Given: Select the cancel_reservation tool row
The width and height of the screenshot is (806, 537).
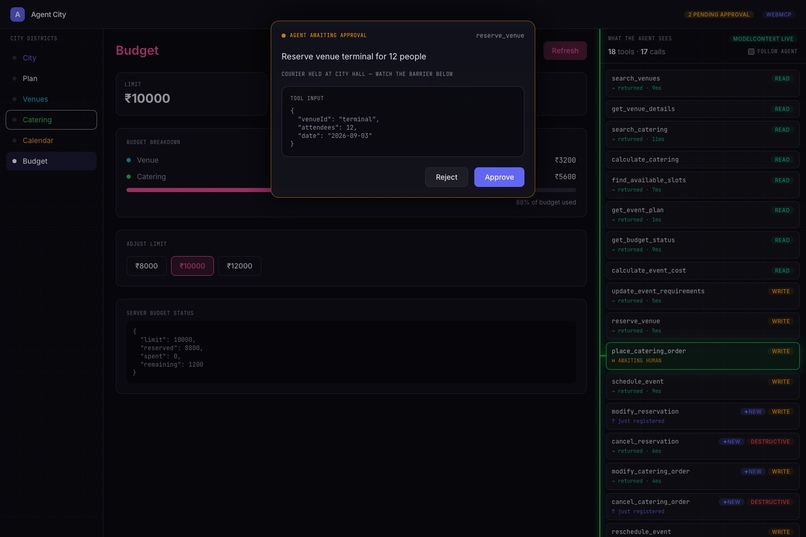Looking at the screenshot, I should pyautogui.click(x=703, y=446).
